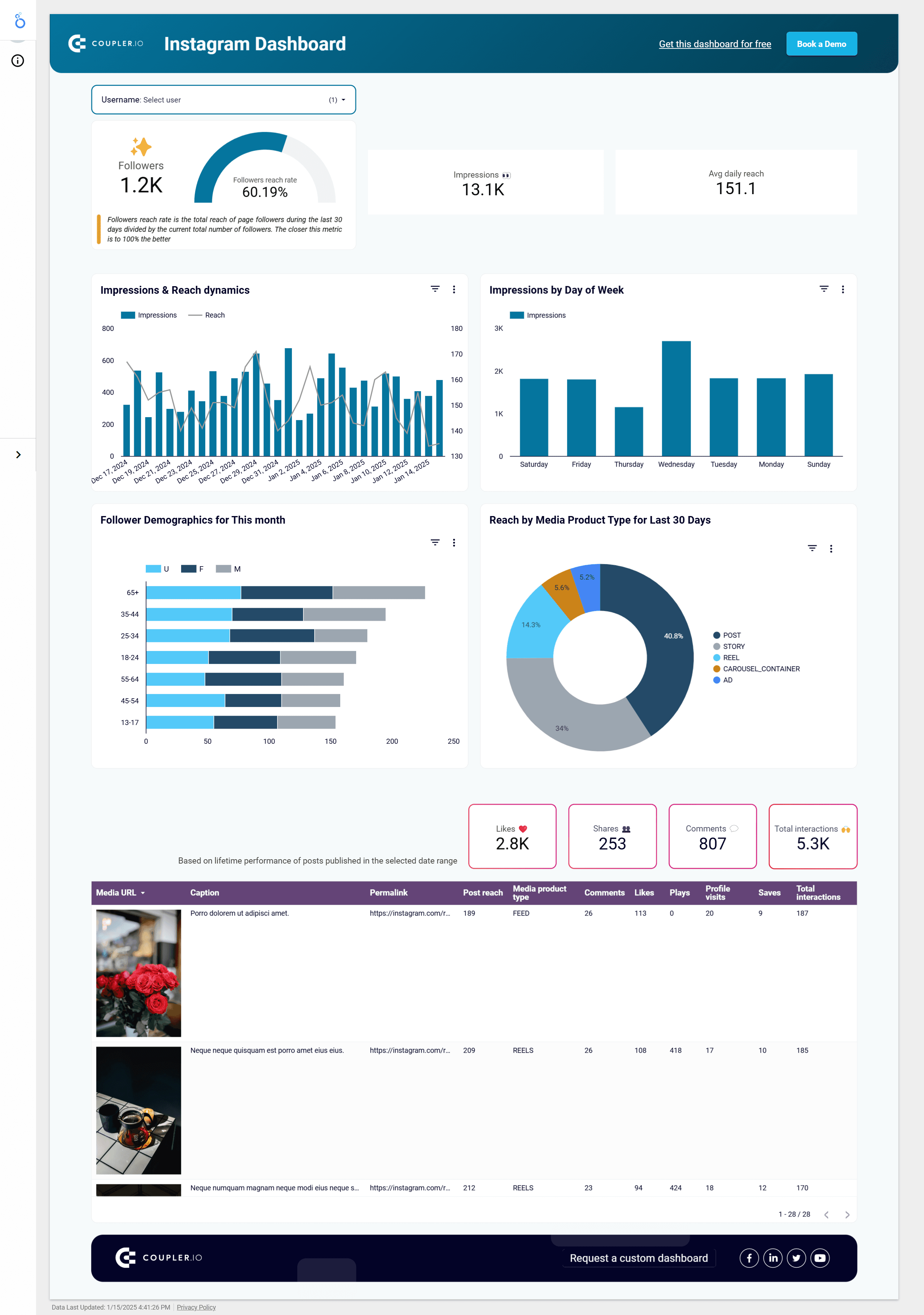Click the LinkedIn icon in footer
This screenshot has height=1315, width=924.
tap(773, 1258)
